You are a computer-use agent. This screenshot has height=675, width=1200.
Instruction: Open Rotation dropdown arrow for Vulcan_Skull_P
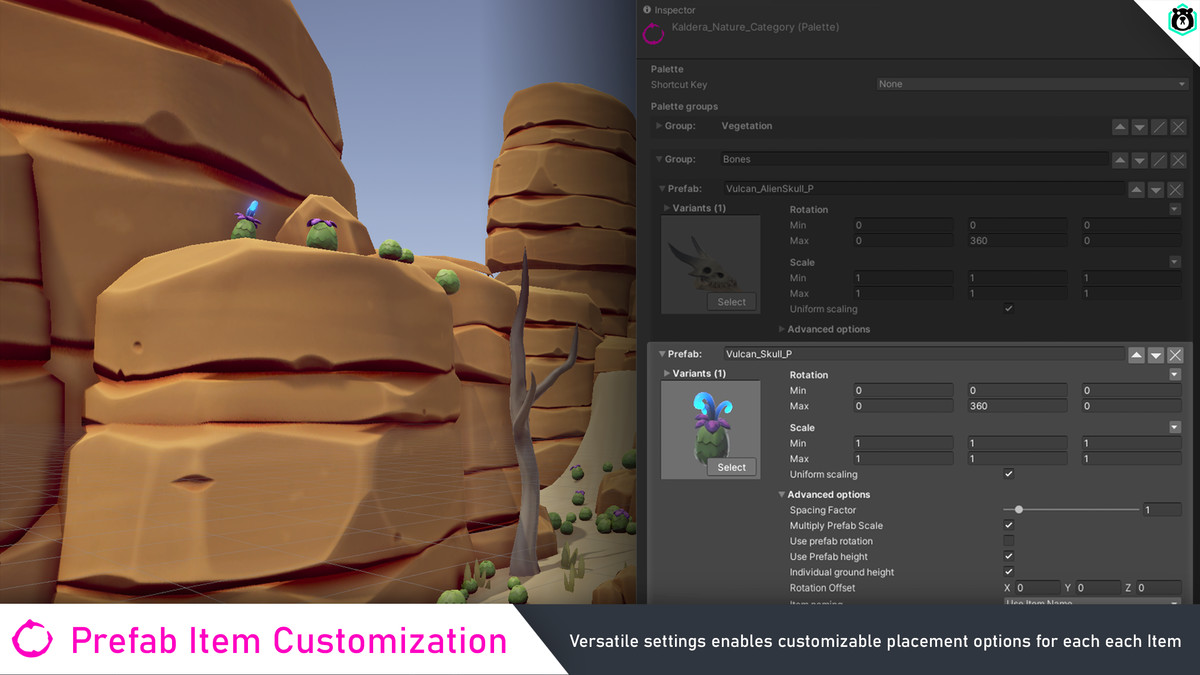pyautogui.click(x=1175, y=375)
